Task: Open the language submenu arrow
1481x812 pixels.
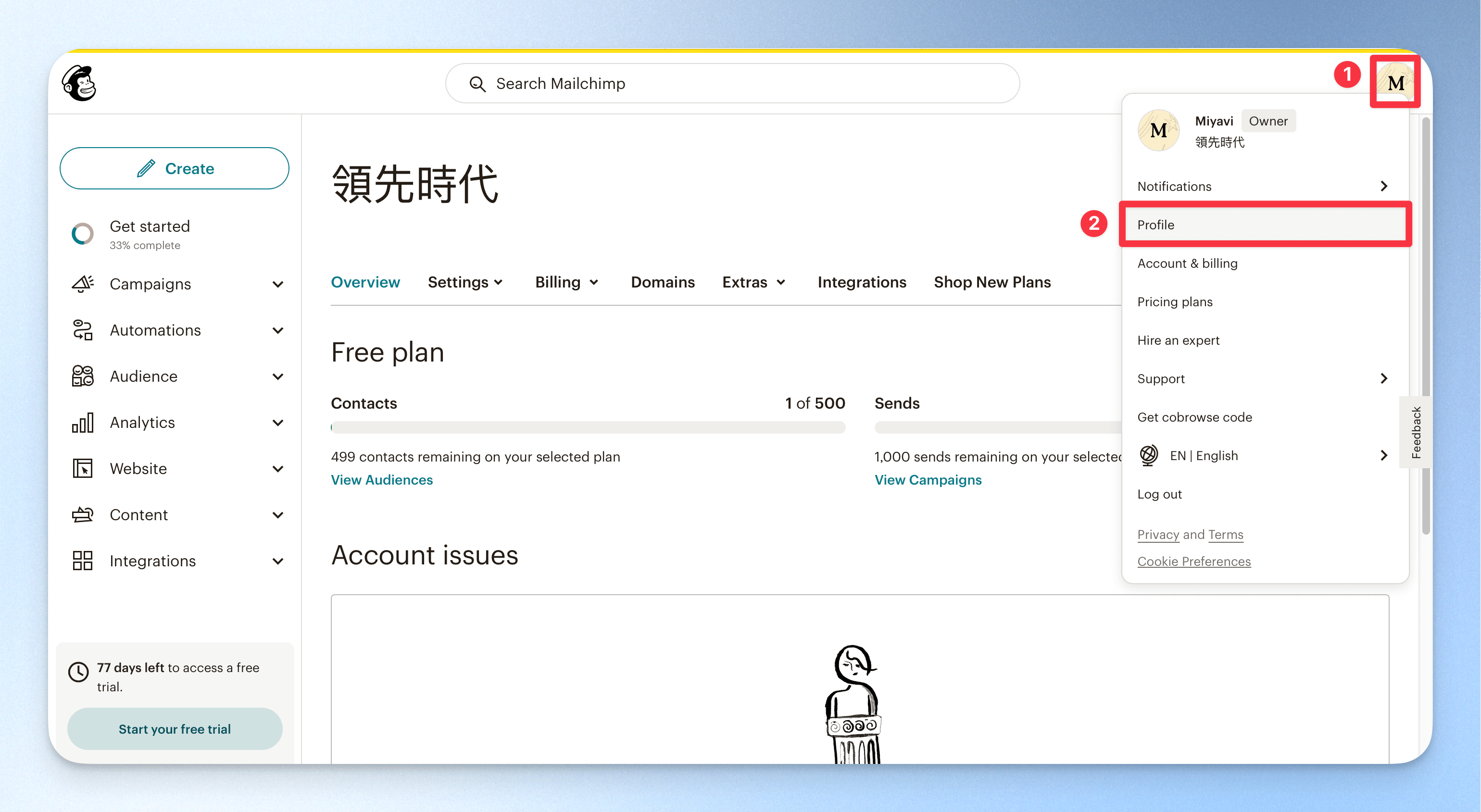Action: coord(1384,455)
